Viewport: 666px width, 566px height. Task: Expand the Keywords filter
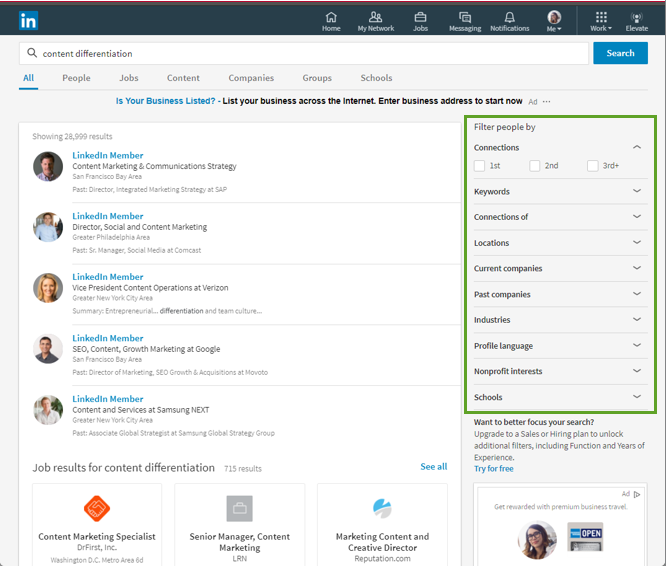[637, 191]
